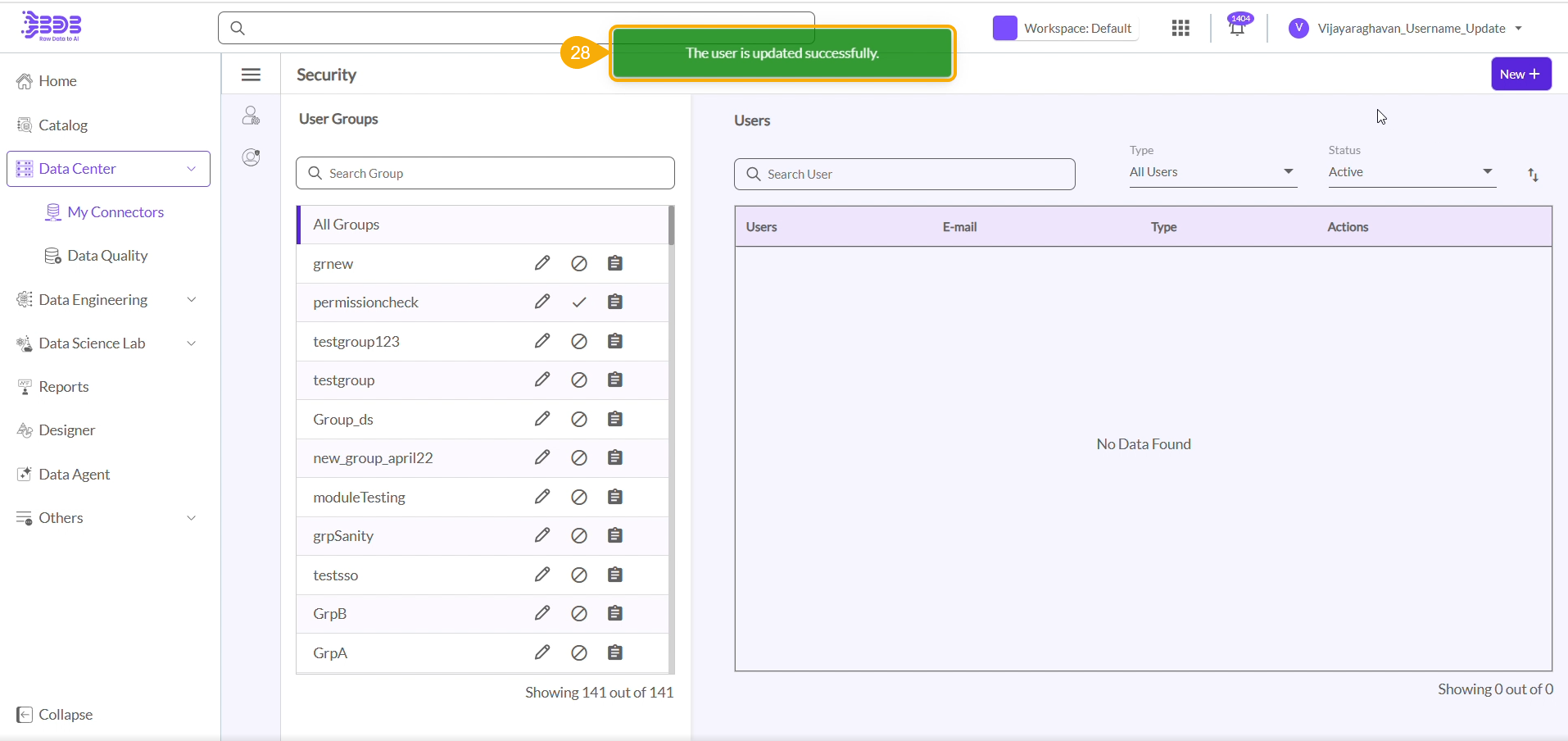This screenshot has width=1568, height=741.
Task: Open the clipboard icon for testgroup123
Action: click(x=615, y=341)
